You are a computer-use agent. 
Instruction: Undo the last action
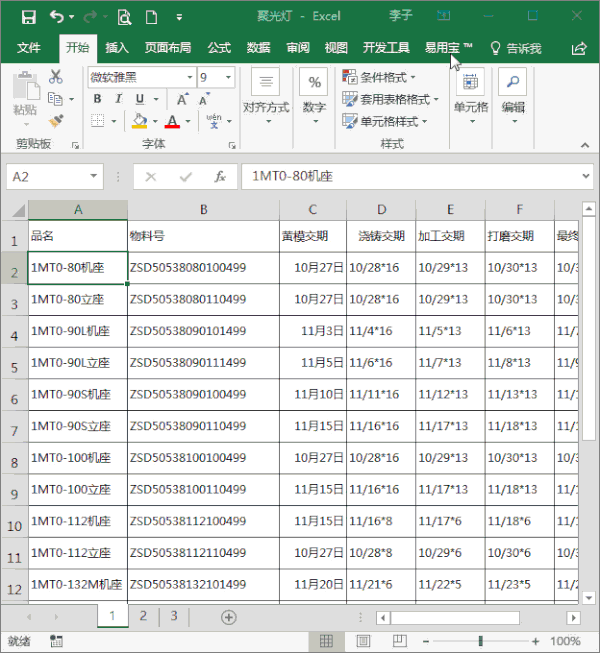[57, 17]
